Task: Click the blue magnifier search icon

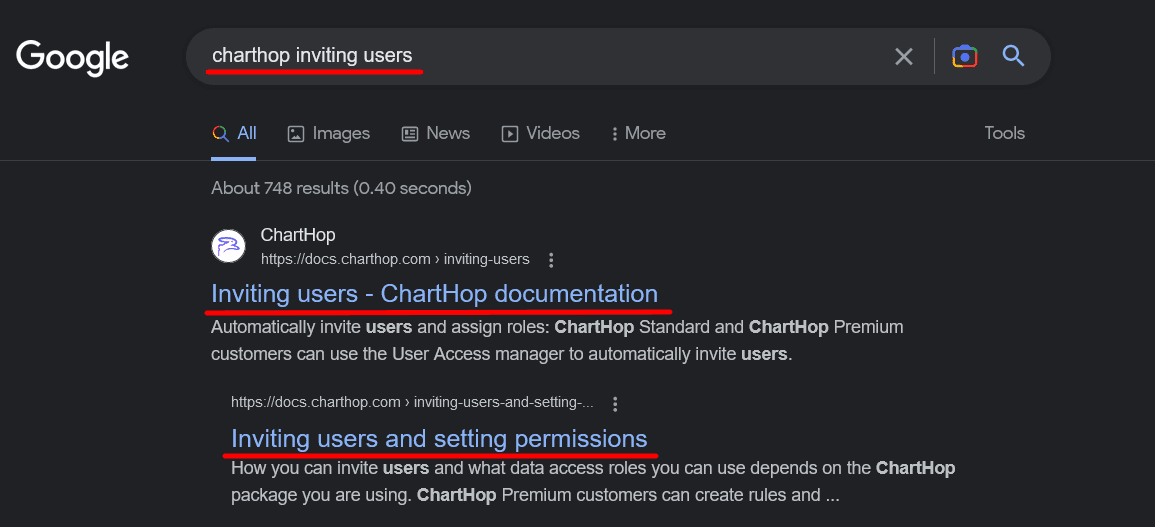Action: click(x=1014, y=56)
